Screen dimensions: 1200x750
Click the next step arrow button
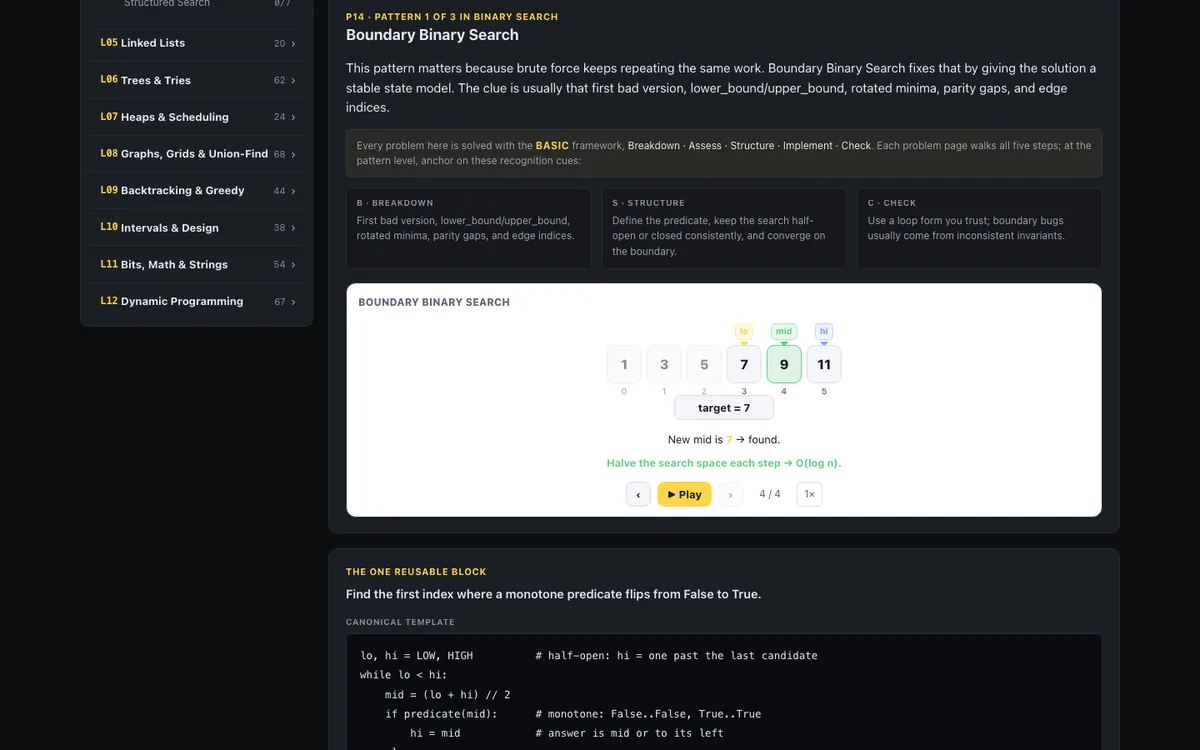pos(731,494)
